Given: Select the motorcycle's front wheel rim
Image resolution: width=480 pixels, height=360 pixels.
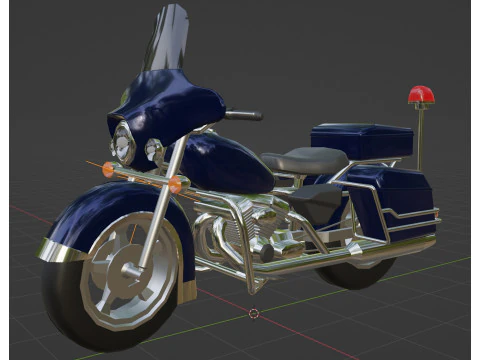Looking at the screenshot, I should pyautogui.click(x=131, y=271).
